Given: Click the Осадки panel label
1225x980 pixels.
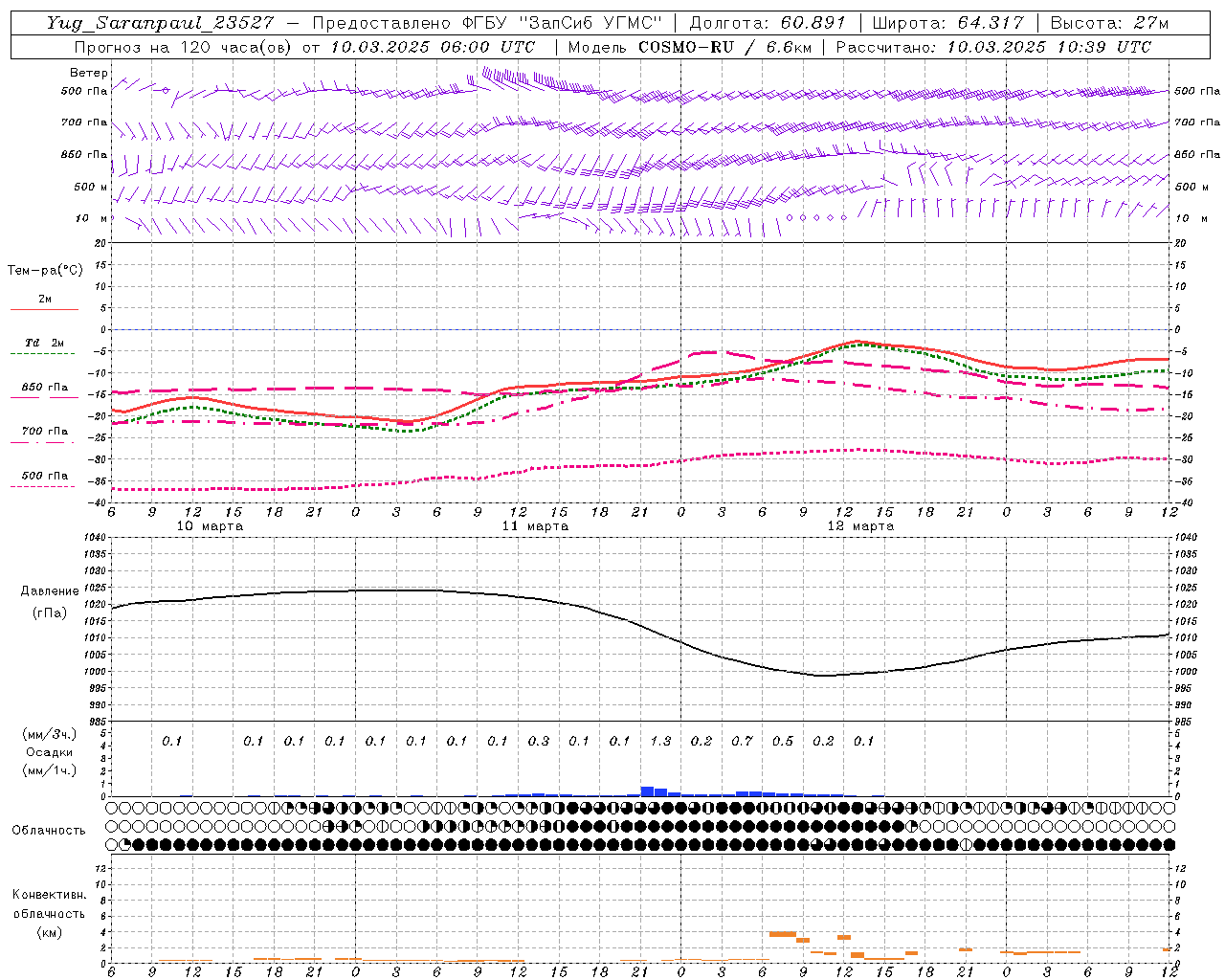Looking at the screenshot, I should point(49,752).
